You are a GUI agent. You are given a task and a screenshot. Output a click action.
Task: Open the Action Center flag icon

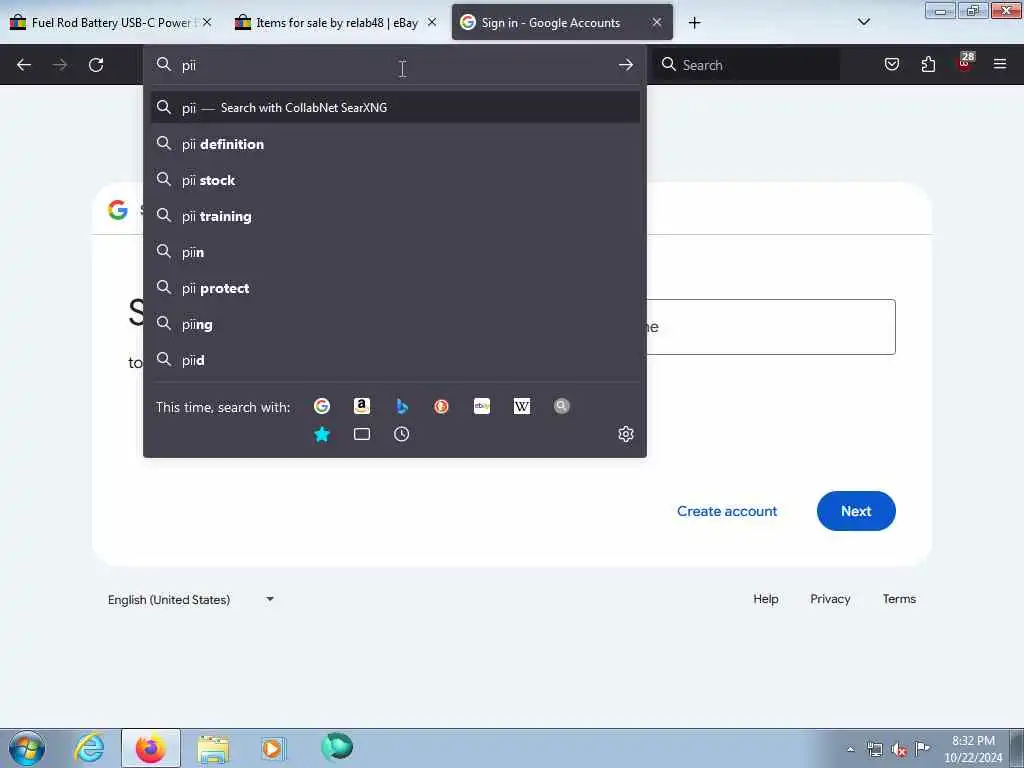tap(922, 748)
